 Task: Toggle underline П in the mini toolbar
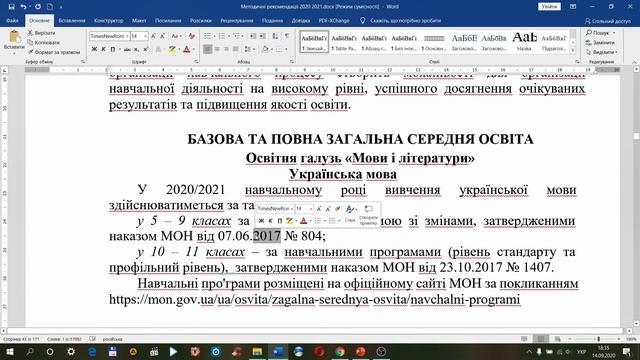click(x=280, y=221)
